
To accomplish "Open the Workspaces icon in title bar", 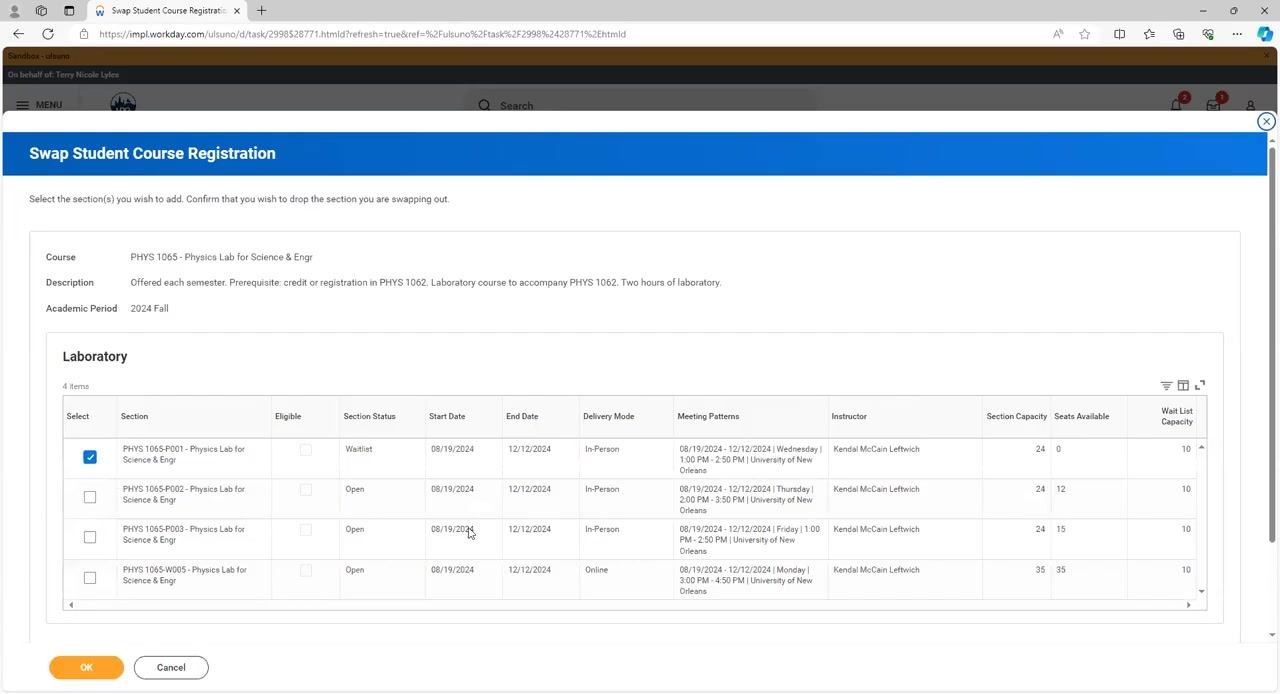I will (41, 11).
